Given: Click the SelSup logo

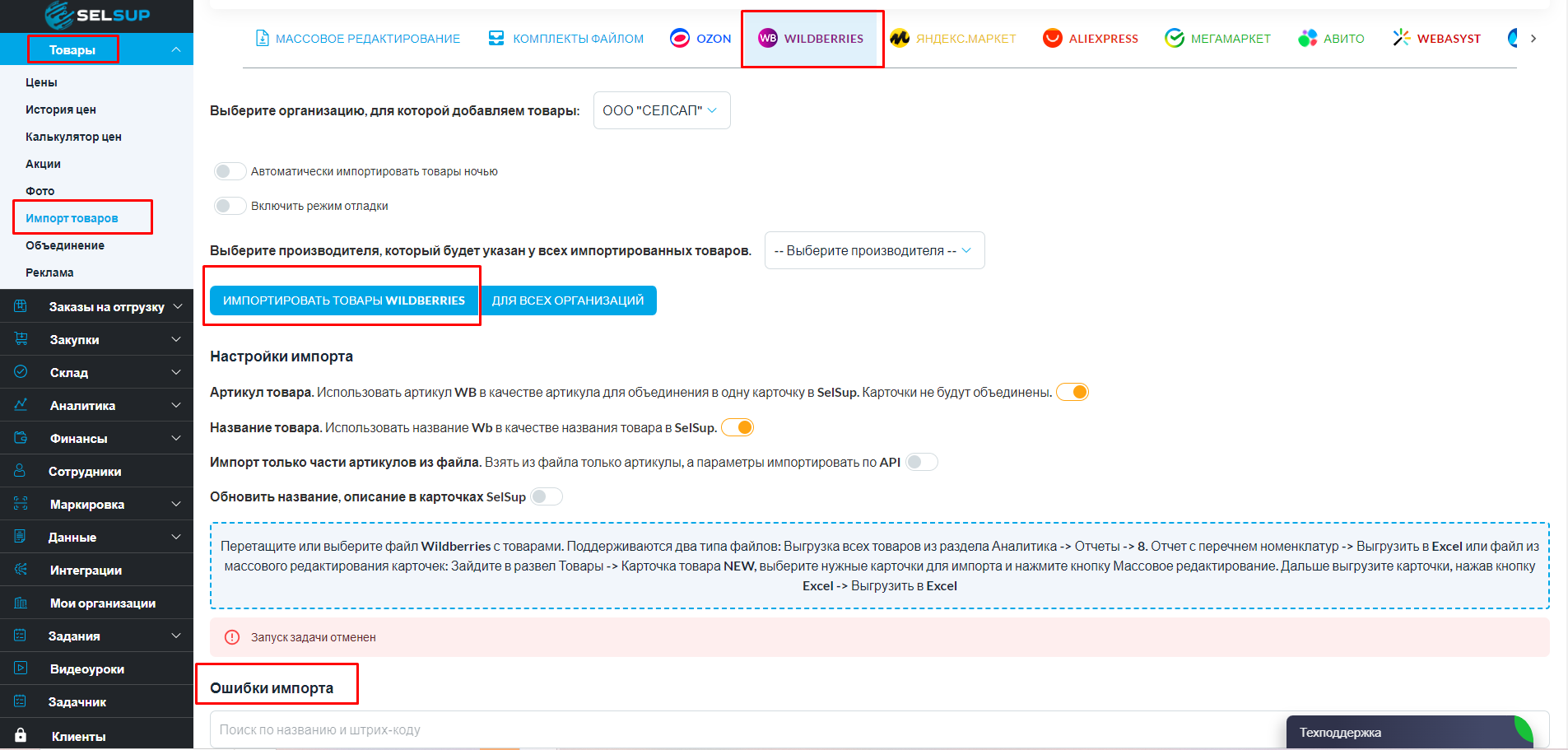Looking at the screenshot, I should click(x=97, y=15).
